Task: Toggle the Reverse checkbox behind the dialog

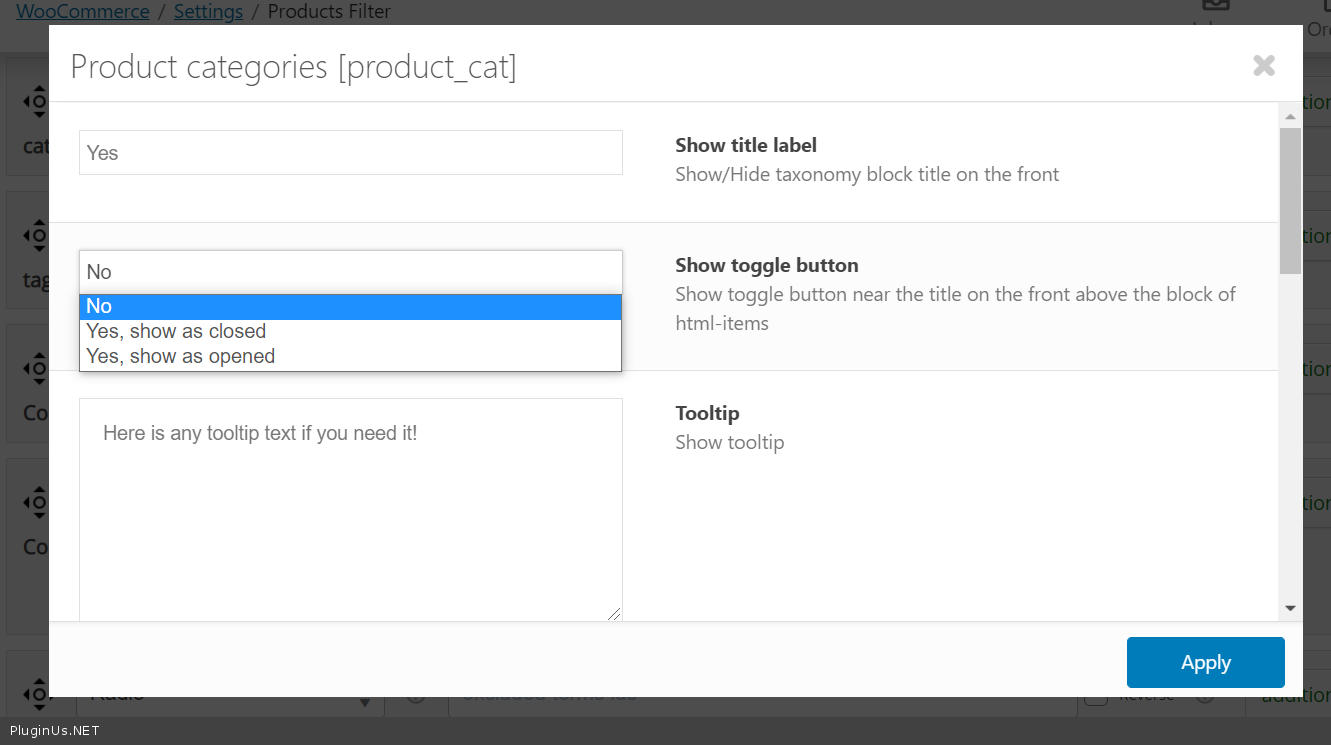Action: (1096, 697)
